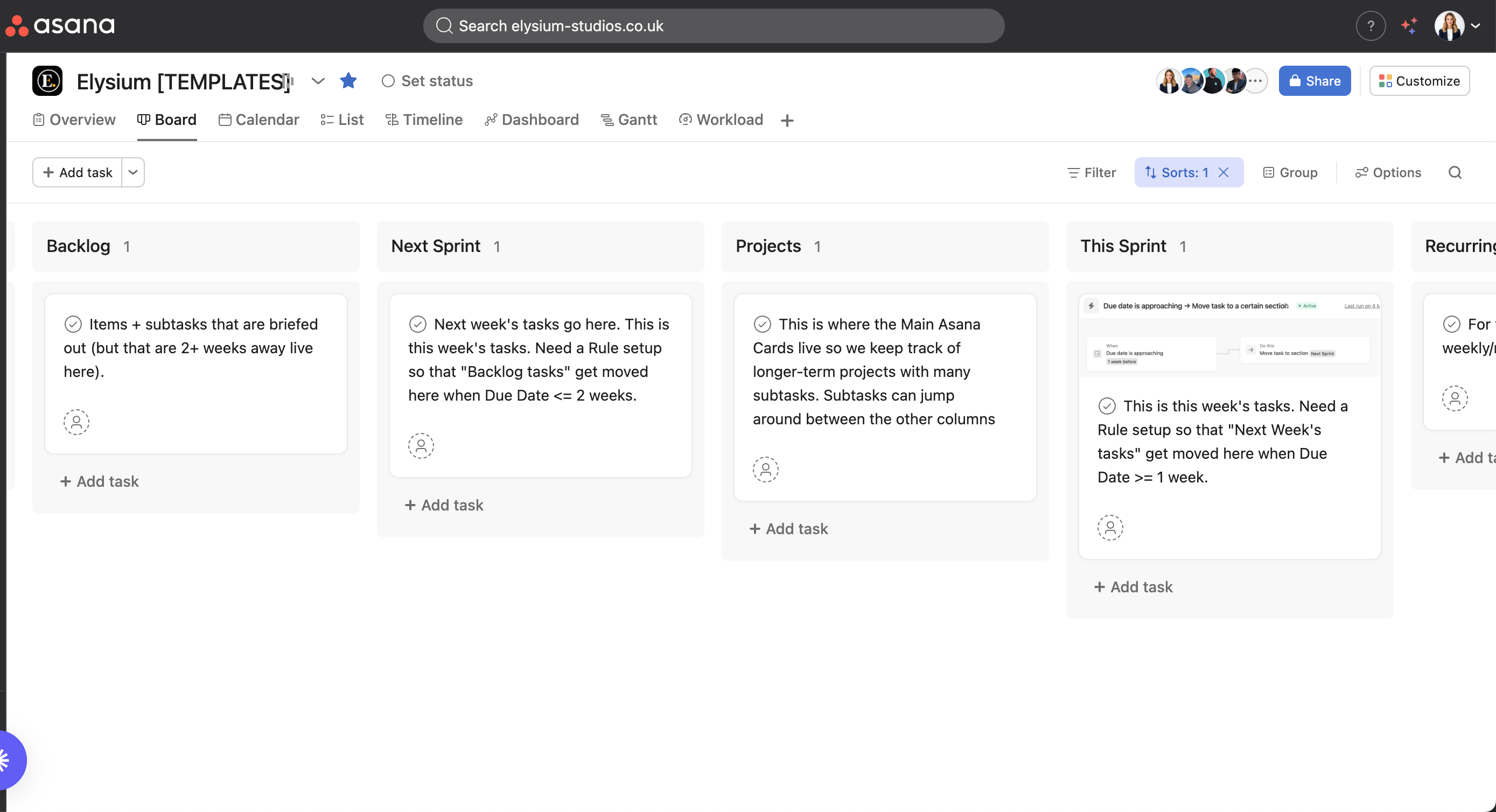Select the Board tab
The height and width of the screenshot is (812, 1496).
(167, 120)
